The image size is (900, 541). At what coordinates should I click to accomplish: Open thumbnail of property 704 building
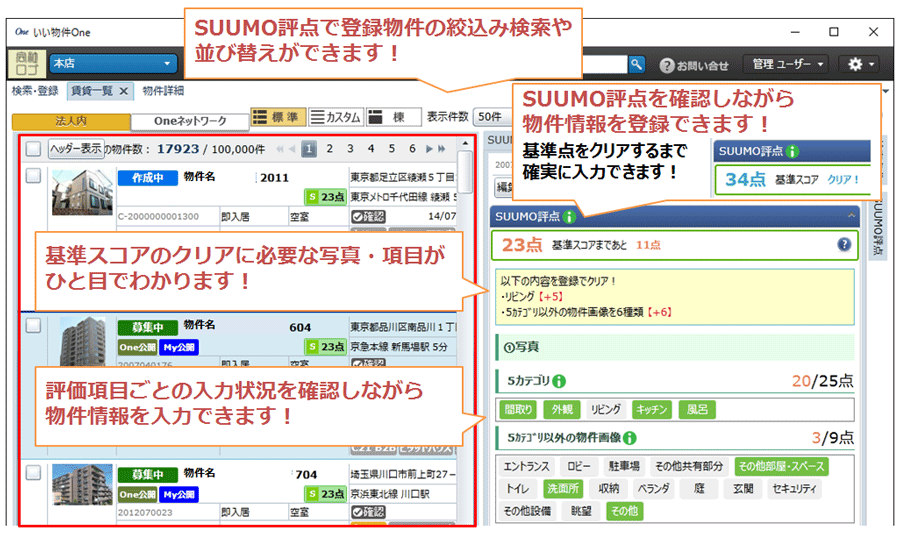pyautogui.click(x=82, y=485)
